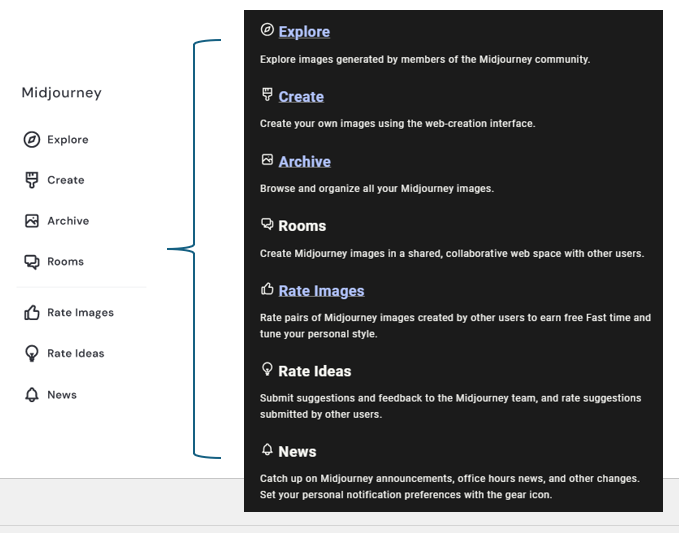This screenshot has height=533, width=679.
Task: Open Rate Ideas in the sidebar menu
Action: click(x=76, y=353)
